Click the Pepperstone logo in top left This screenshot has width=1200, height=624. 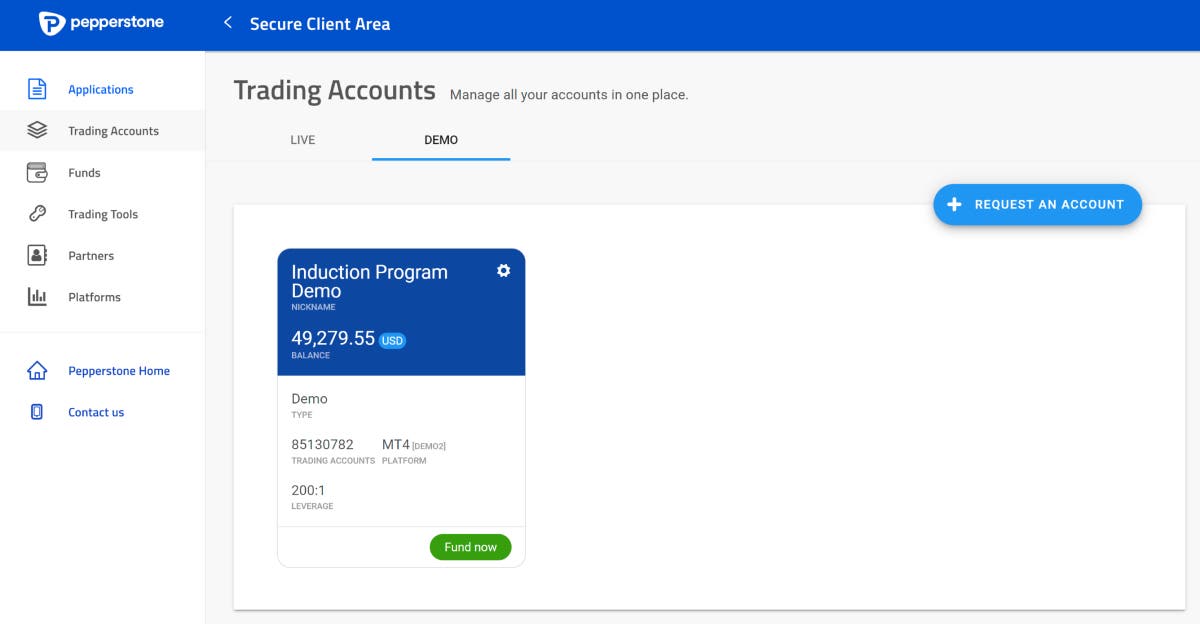pyautogui.click(x=100, y=24)
